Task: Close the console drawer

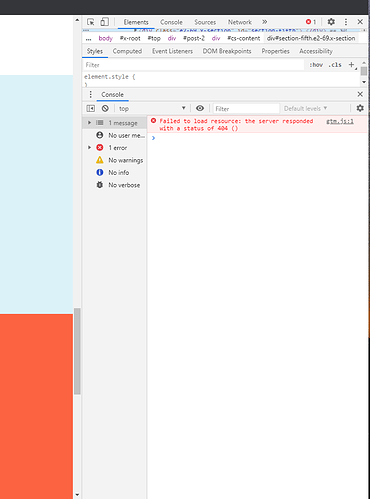Action: click(x=360, y=94)
